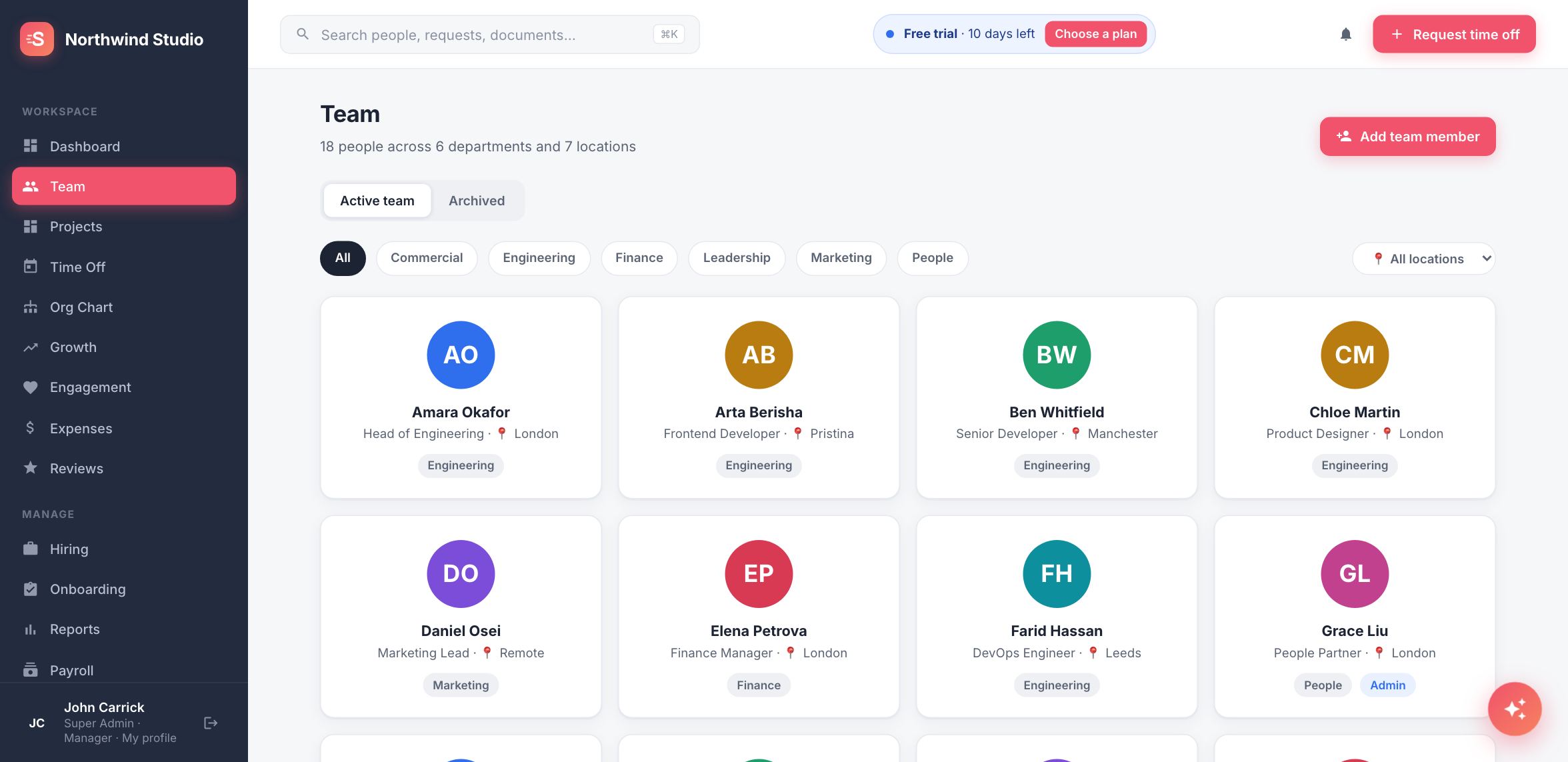Filter team by People chip

933,258
